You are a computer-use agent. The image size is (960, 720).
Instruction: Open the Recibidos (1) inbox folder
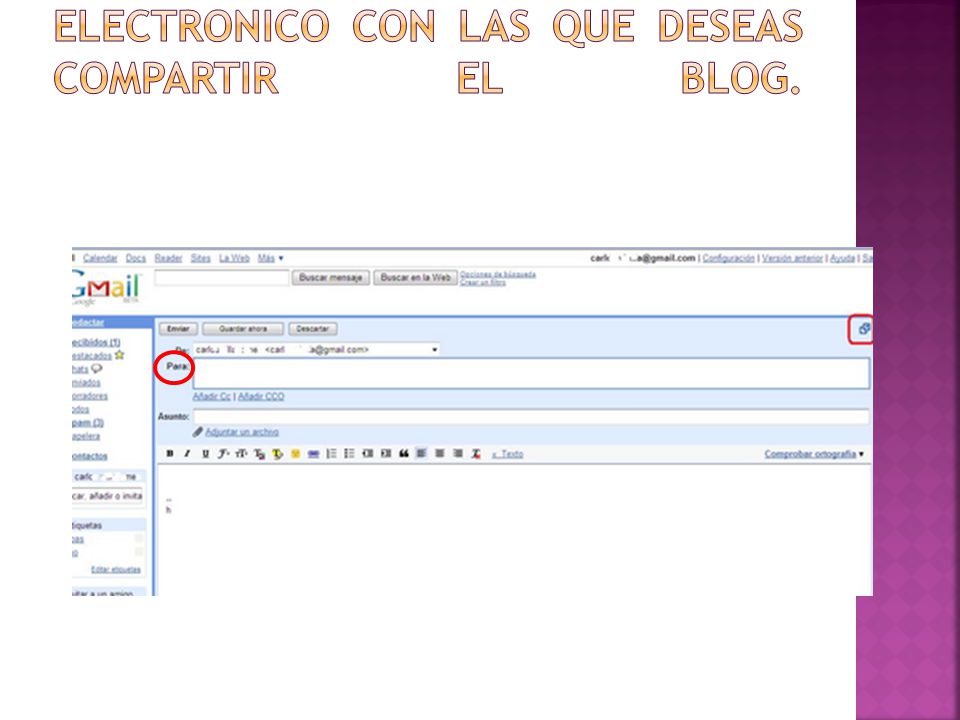(x=96, y=342)
